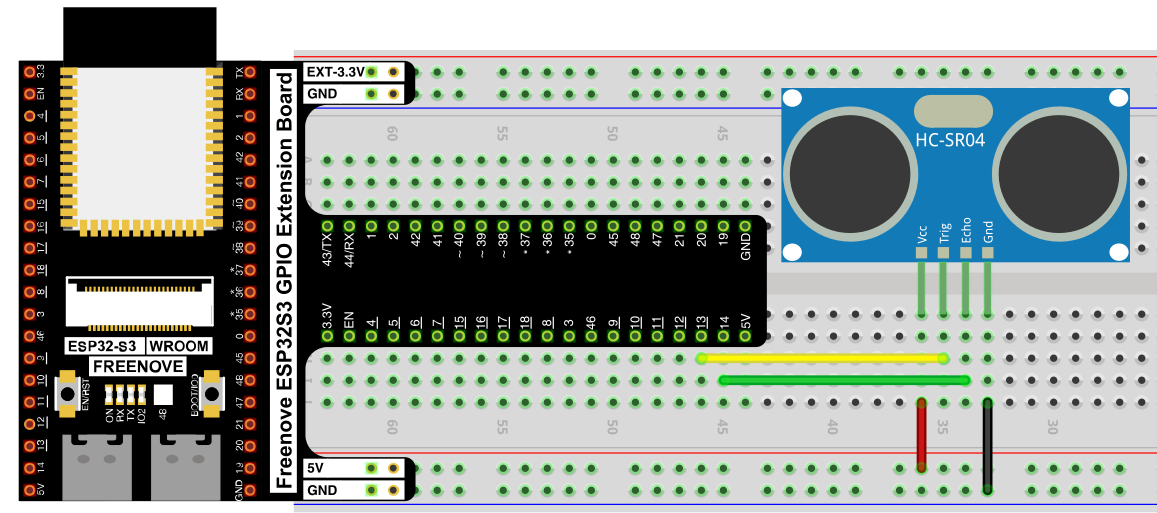
Task: Click the HC-SR04 bottom-left mounting hole
Action: tap(792, 253)
